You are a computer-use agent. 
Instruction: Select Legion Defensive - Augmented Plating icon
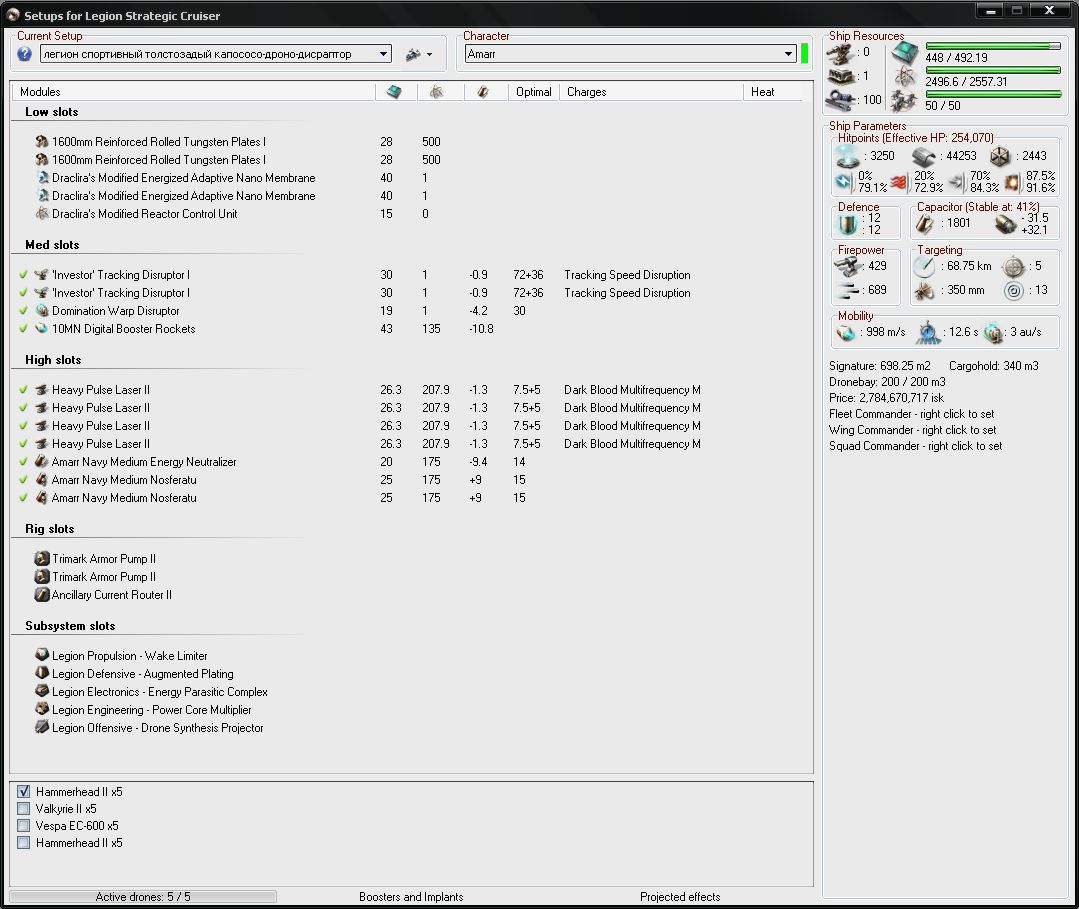click(x=42, y=673)
